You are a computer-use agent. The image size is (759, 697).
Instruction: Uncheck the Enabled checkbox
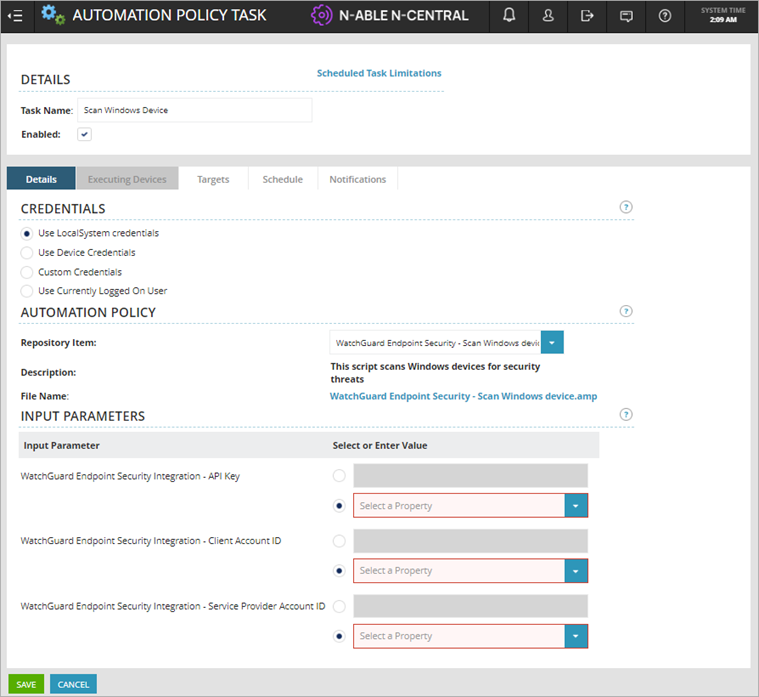85,134
